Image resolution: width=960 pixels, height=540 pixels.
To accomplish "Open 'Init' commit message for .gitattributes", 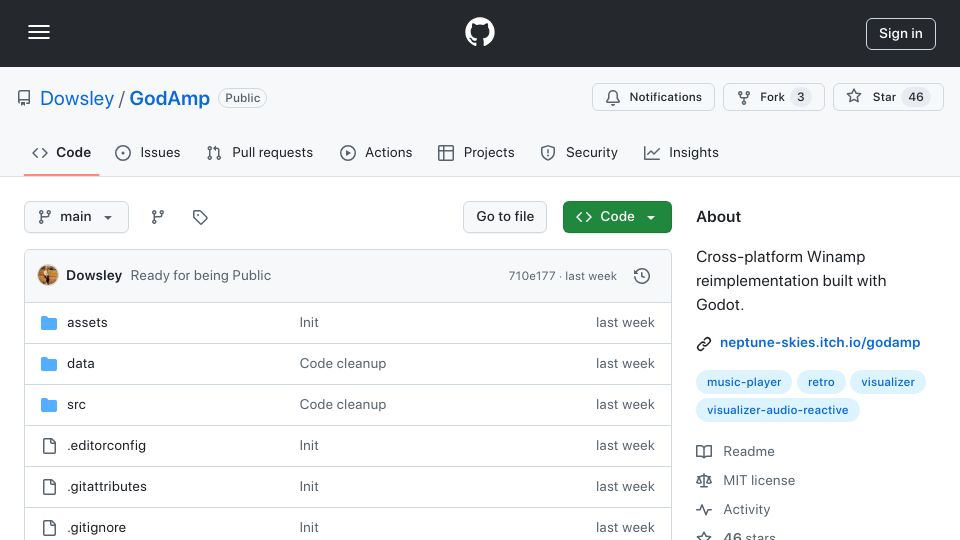I will [309, 487].
